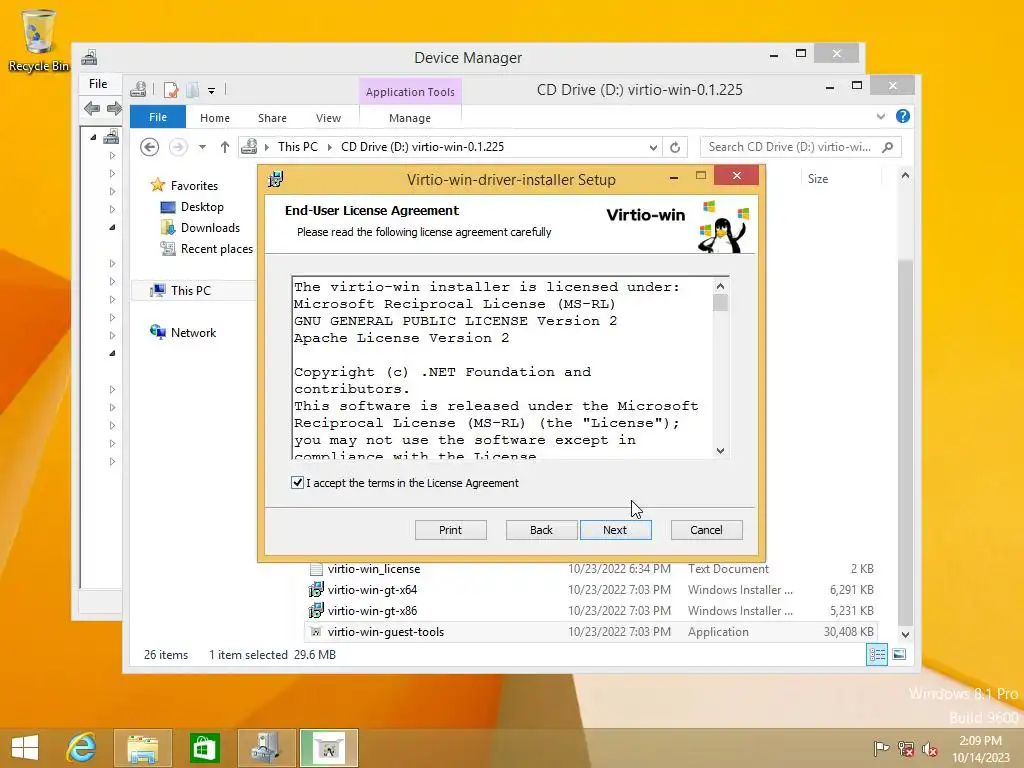Screen dimensions: 1024x768
Task: Open the Recycle Bin on desktop
Action: 39,40
